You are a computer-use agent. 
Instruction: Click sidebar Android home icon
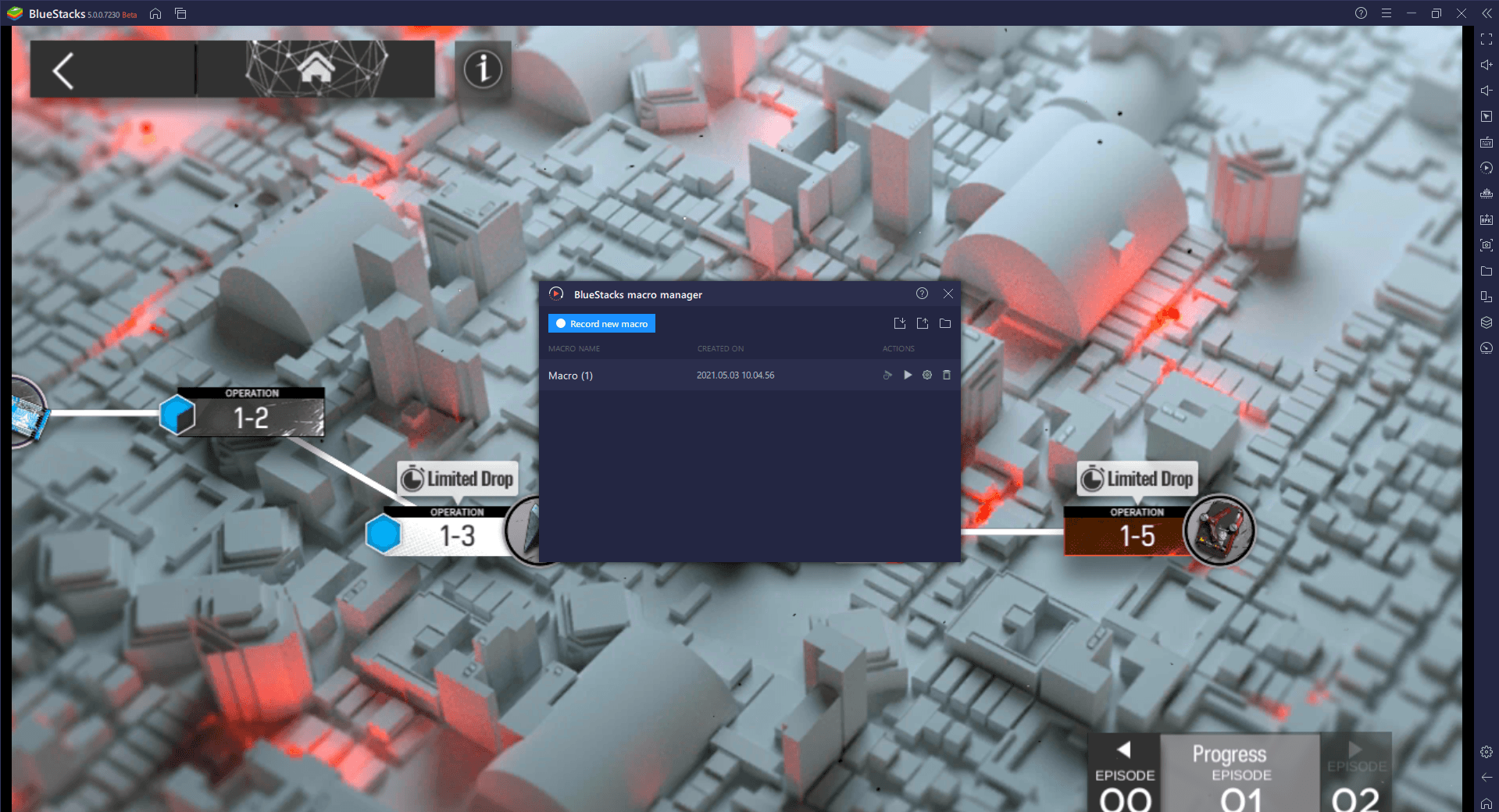(x=1486, y=803)
